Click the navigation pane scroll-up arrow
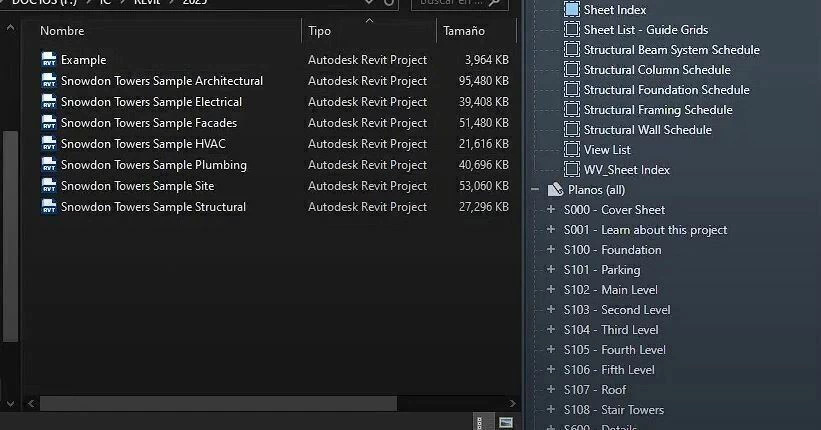Screen dimensions: 821x430 [x=10, y=27]
